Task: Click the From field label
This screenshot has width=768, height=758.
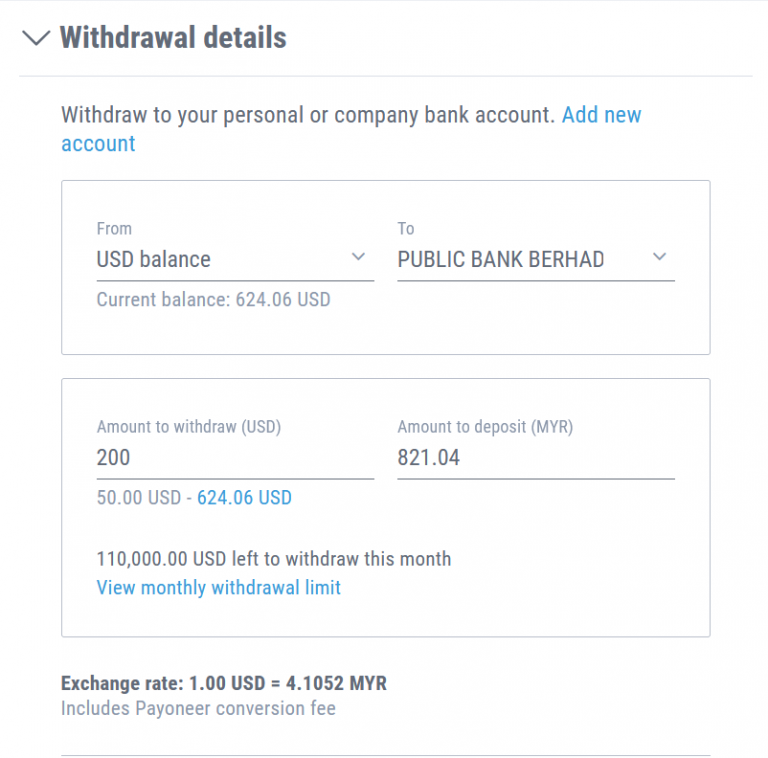Action: [114, 229]
